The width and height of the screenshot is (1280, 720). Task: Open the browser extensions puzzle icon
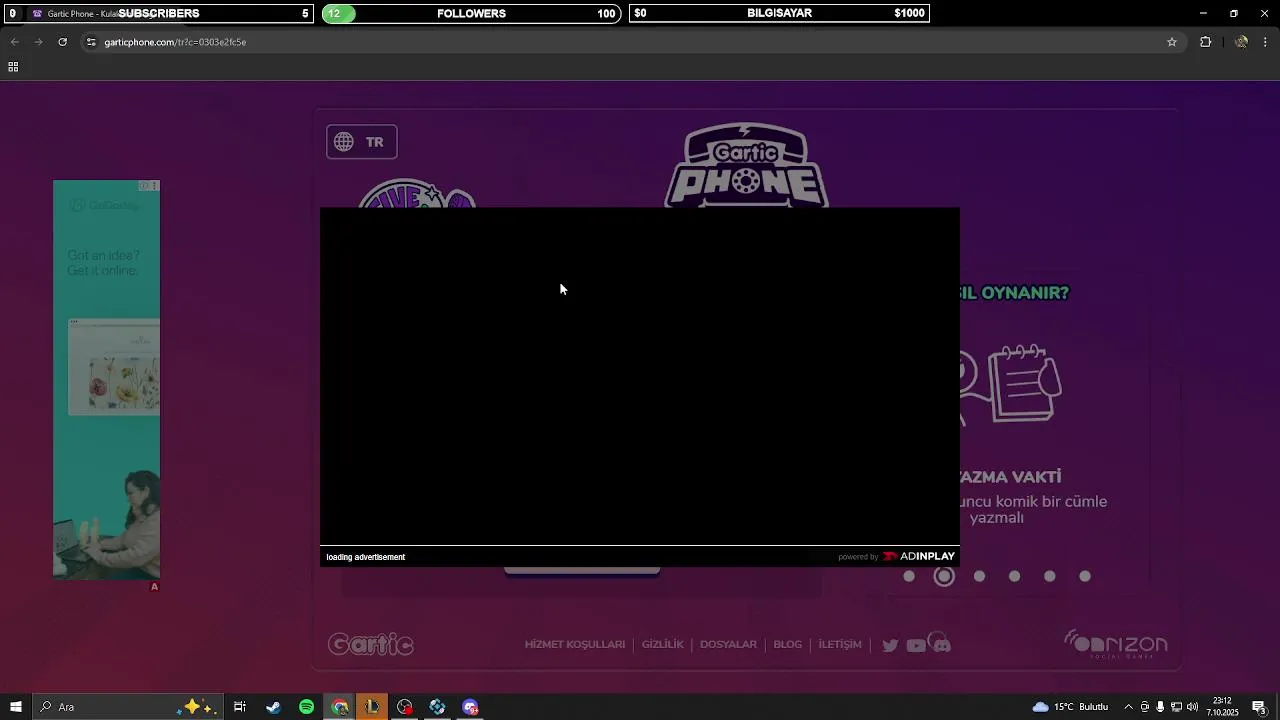pos(1205,42)
